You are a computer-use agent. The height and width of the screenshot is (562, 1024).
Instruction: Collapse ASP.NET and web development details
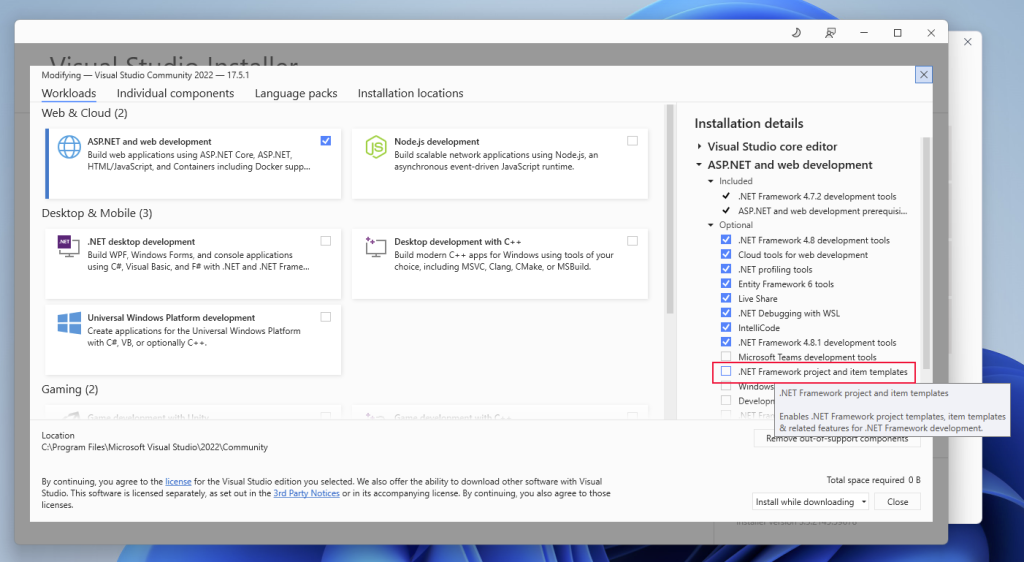[699, 164]
